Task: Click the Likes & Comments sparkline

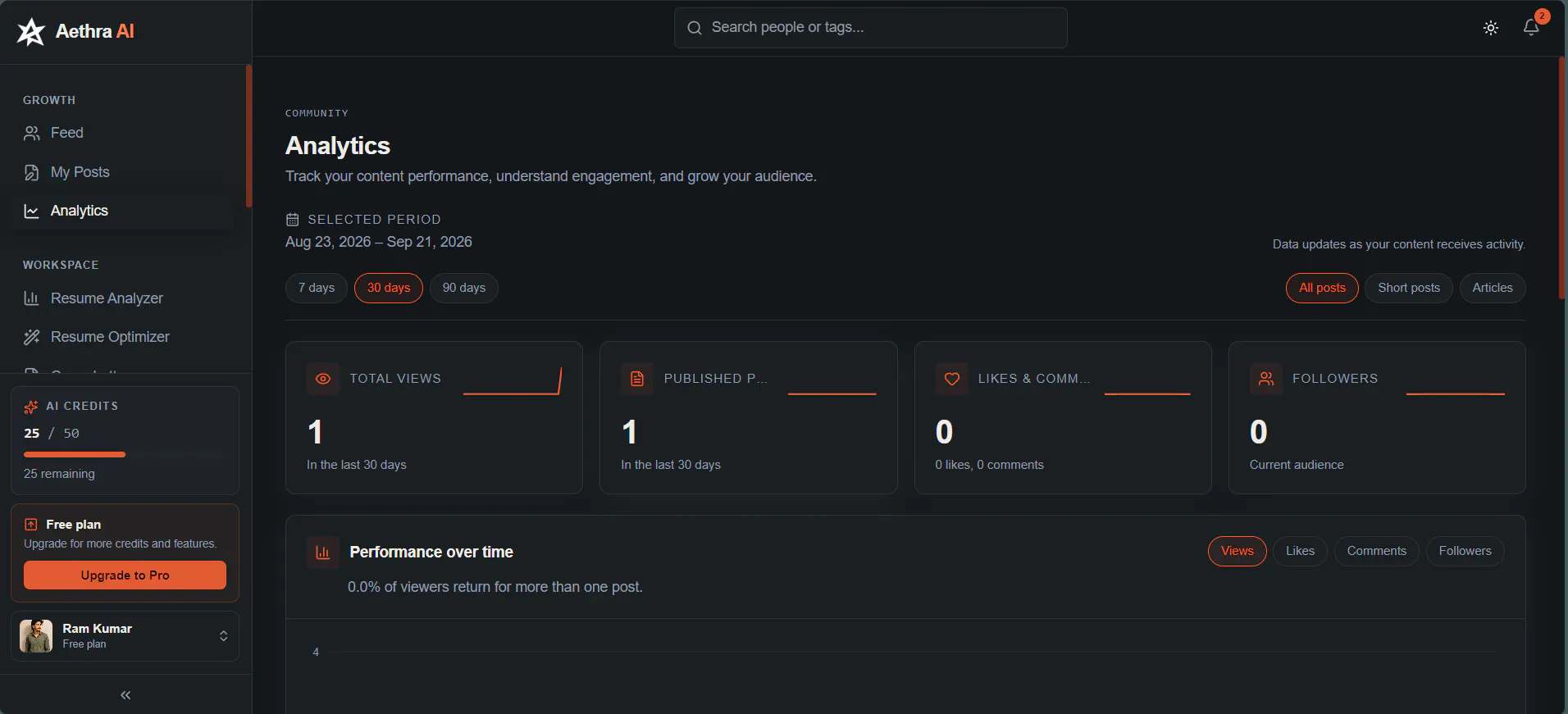Action: pyautogui.click(x=1147, y=393)
